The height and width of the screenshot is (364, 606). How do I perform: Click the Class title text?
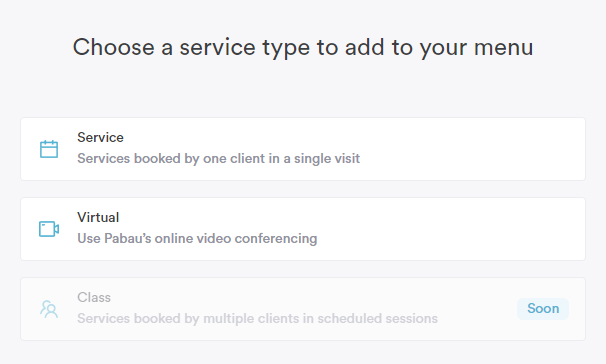(x=94, y=298)
